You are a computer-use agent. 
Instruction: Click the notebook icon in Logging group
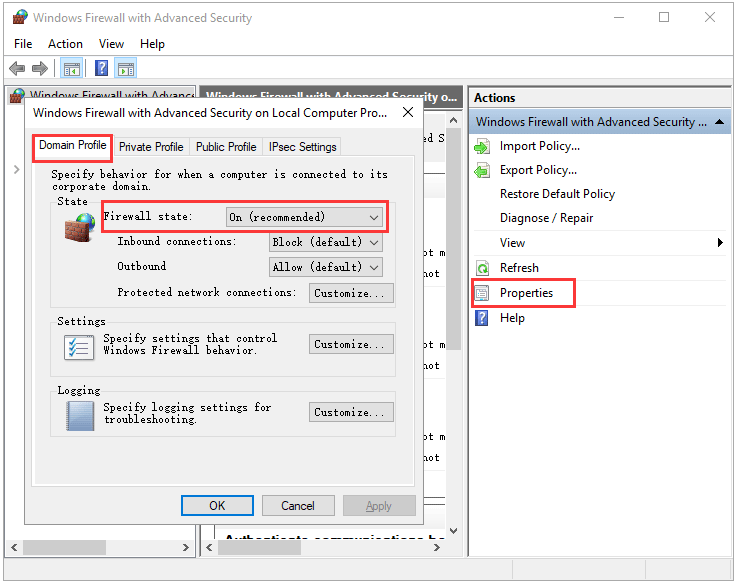[x=80, y=416]
